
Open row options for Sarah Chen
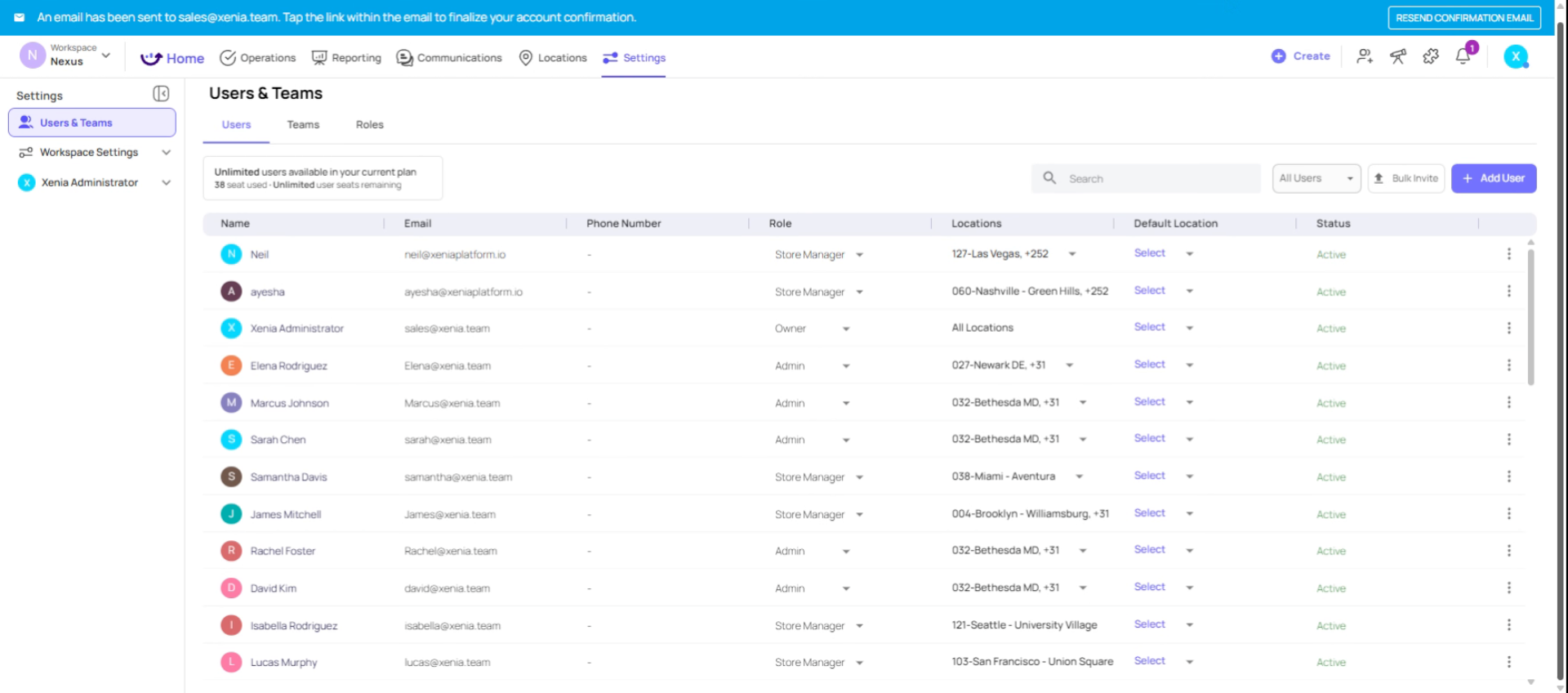[1508, 440]
